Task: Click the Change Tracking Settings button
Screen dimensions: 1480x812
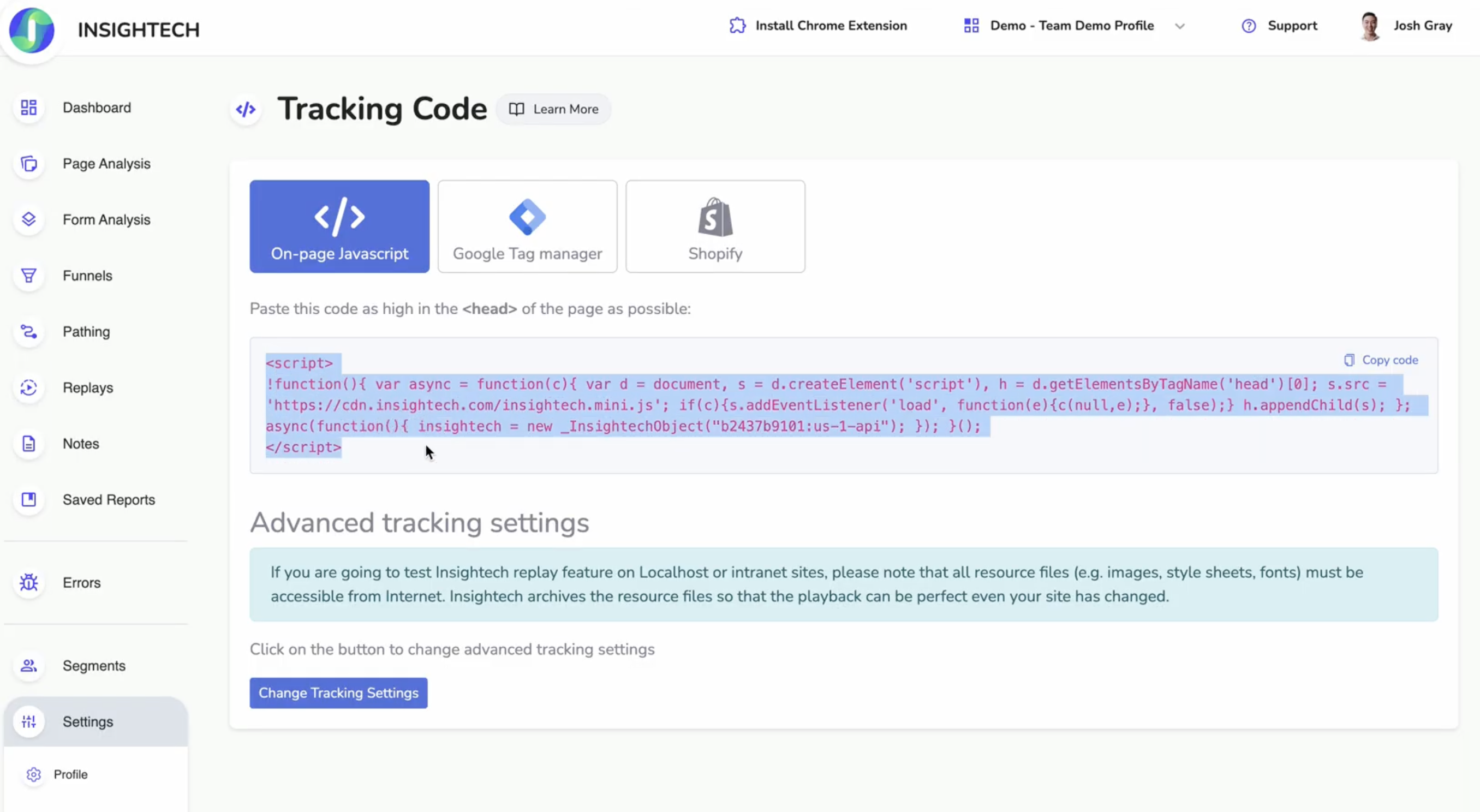Action: click(x=338, y=692)
